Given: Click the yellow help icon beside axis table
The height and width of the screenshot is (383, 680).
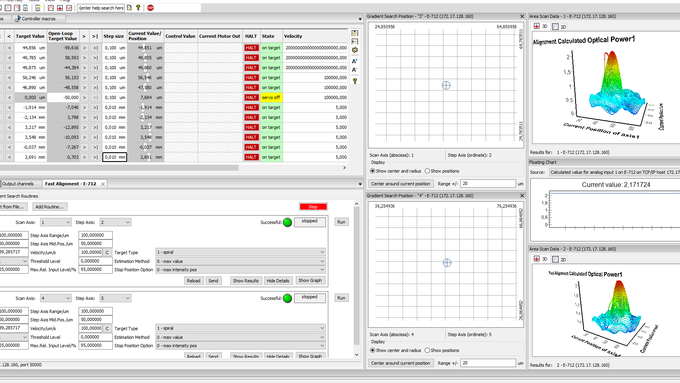Looking at the screenshot, I should pyautogui.click(x=355, y=81).
